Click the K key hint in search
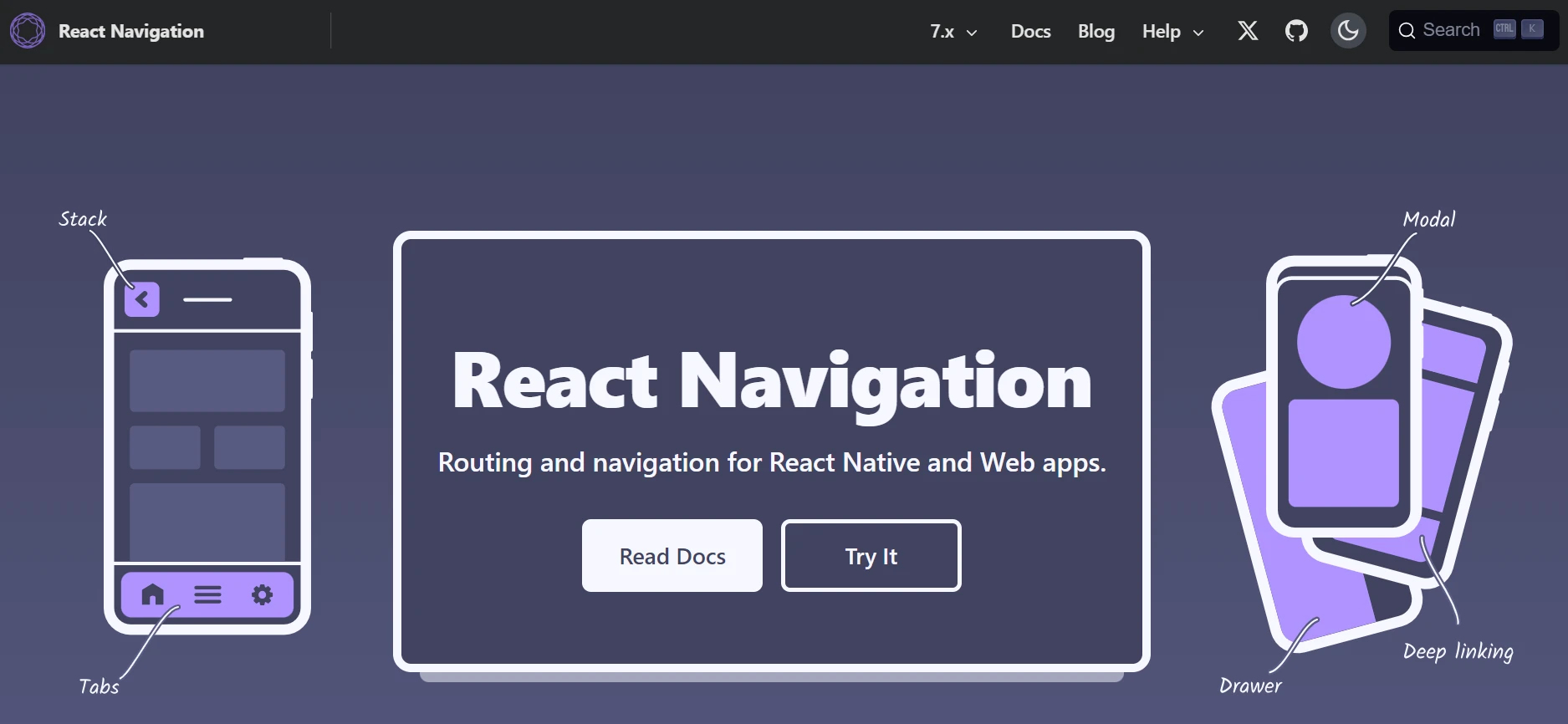 point(1532,29)
